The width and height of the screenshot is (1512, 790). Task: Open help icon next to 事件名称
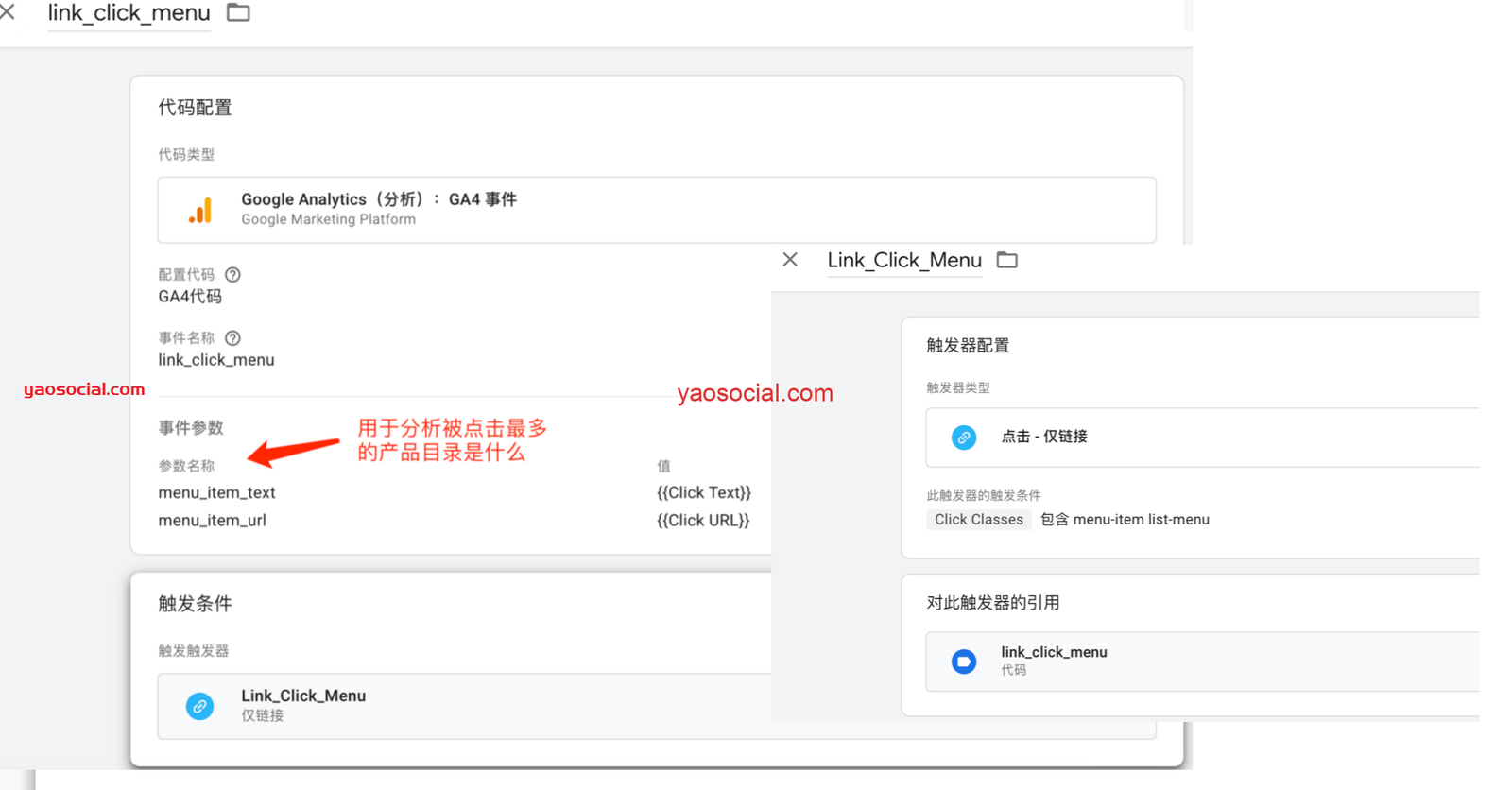(232, 338)
